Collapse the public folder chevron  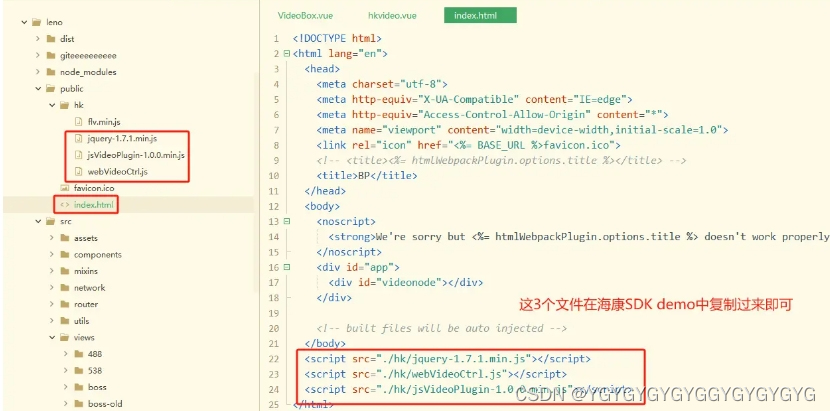pos(38,88)
